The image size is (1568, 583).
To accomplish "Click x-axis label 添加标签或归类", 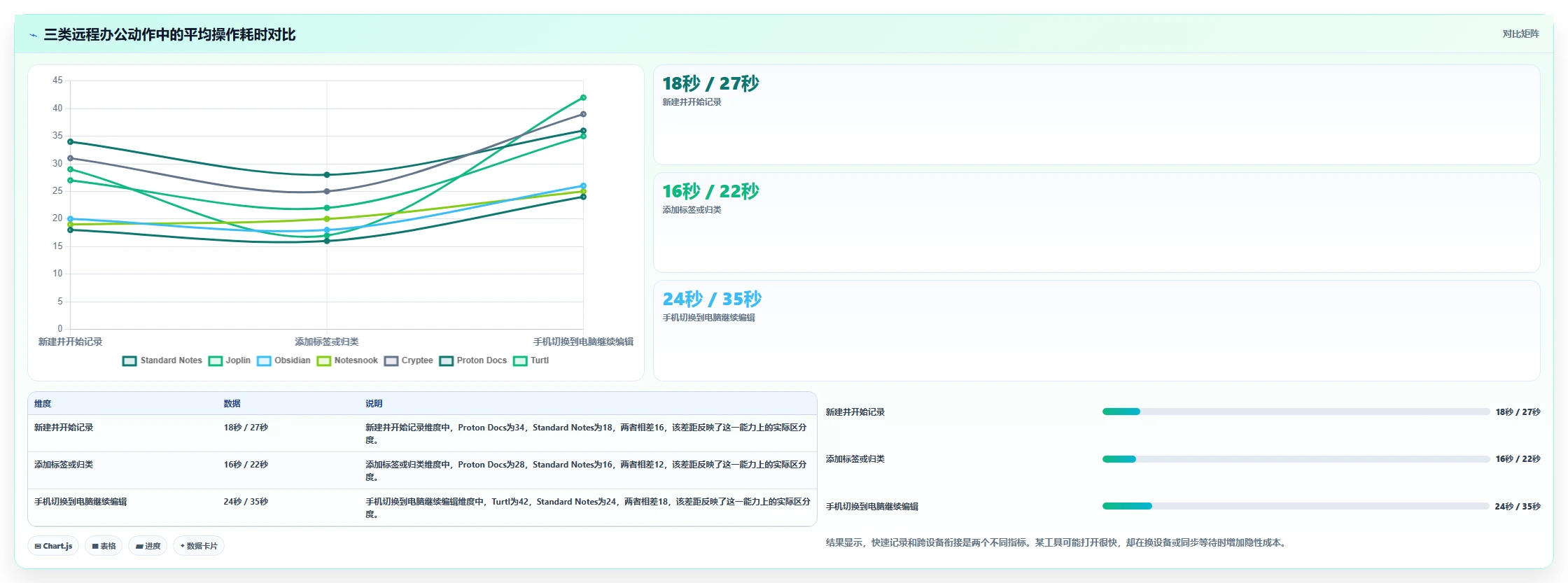I will point(327,342).
